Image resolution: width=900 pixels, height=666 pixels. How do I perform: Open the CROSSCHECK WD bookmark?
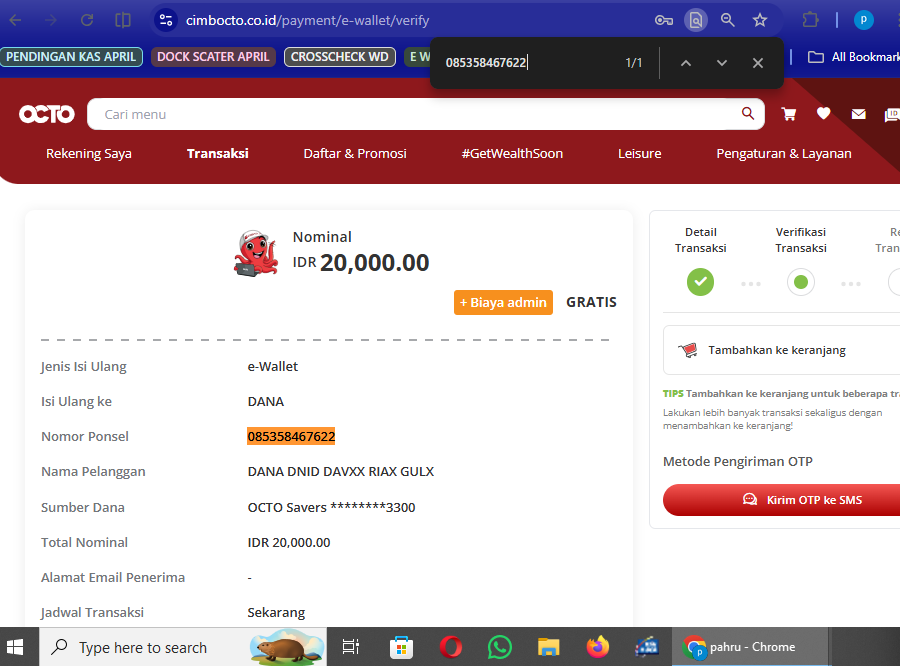point(339,57)
